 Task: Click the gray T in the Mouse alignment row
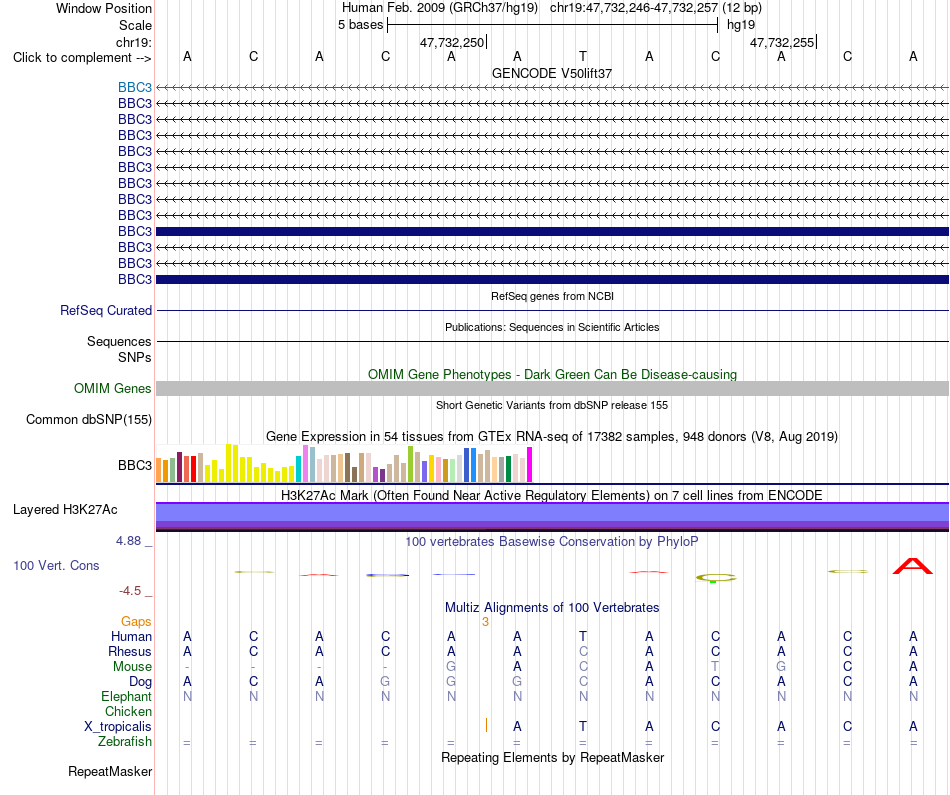click(716, 667)
